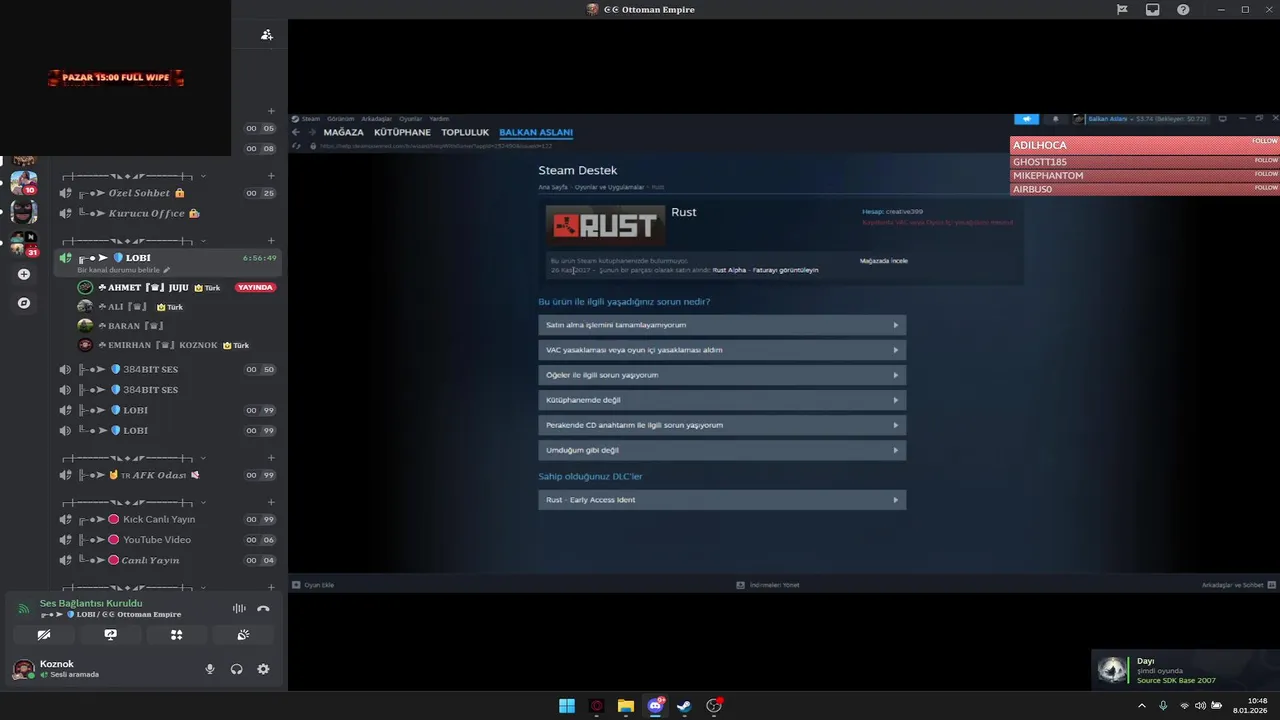Open Discord help question mark icon
1280x720 pixels.
[1183, 9]
